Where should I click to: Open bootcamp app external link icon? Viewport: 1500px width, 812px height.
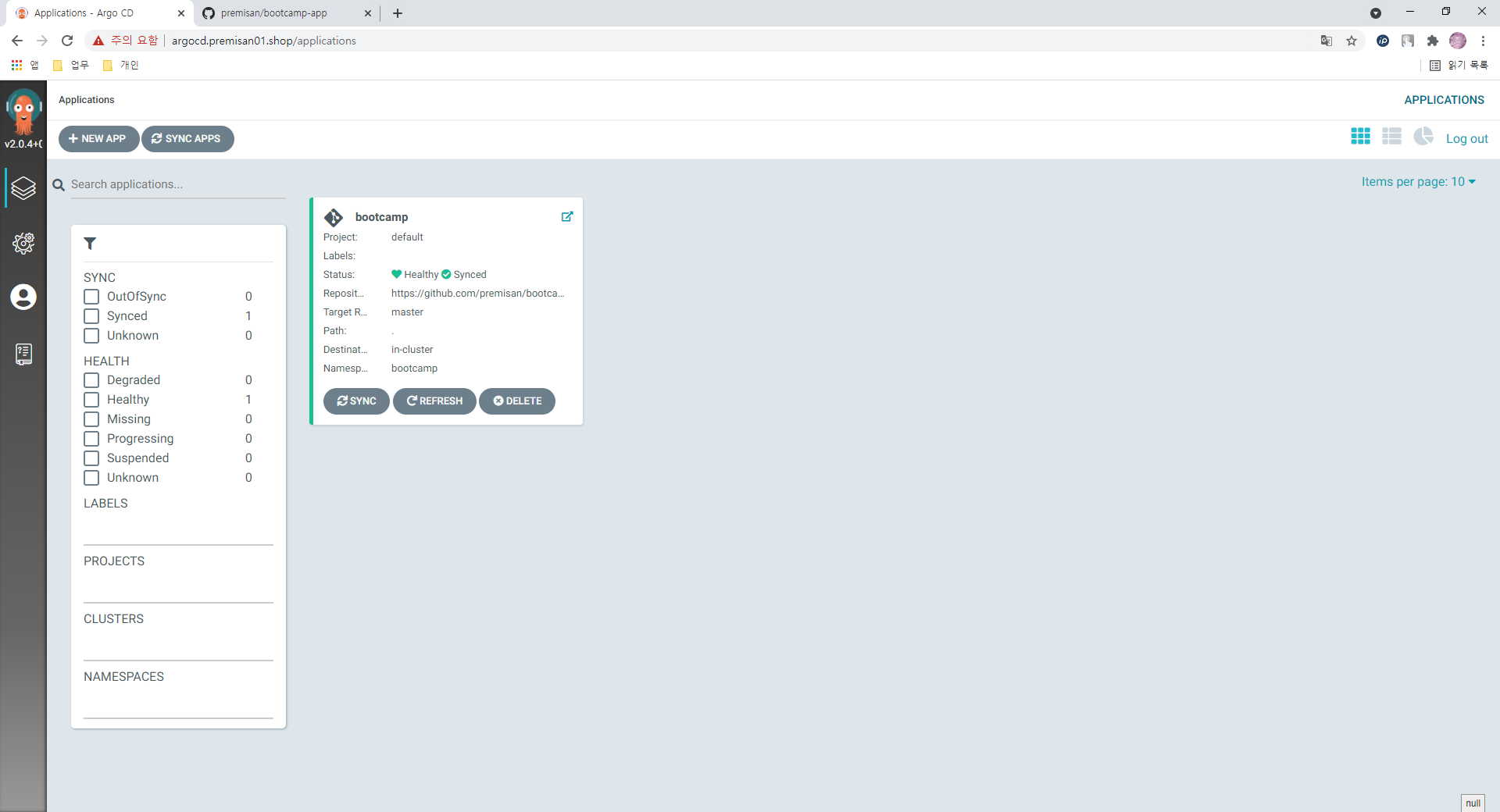pyautogui.click(x=567, y=216)
